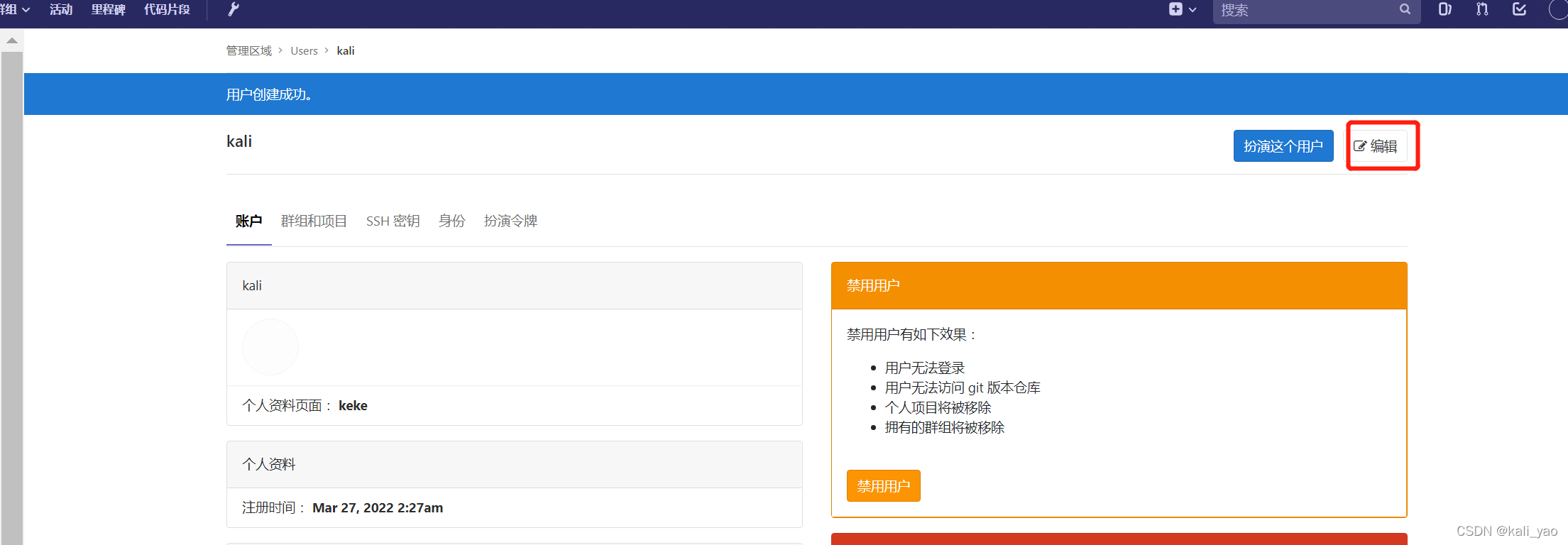Open the issues icon in navbar
Viewport: 1568px width, 545px height.
[x=1444, y=9]
